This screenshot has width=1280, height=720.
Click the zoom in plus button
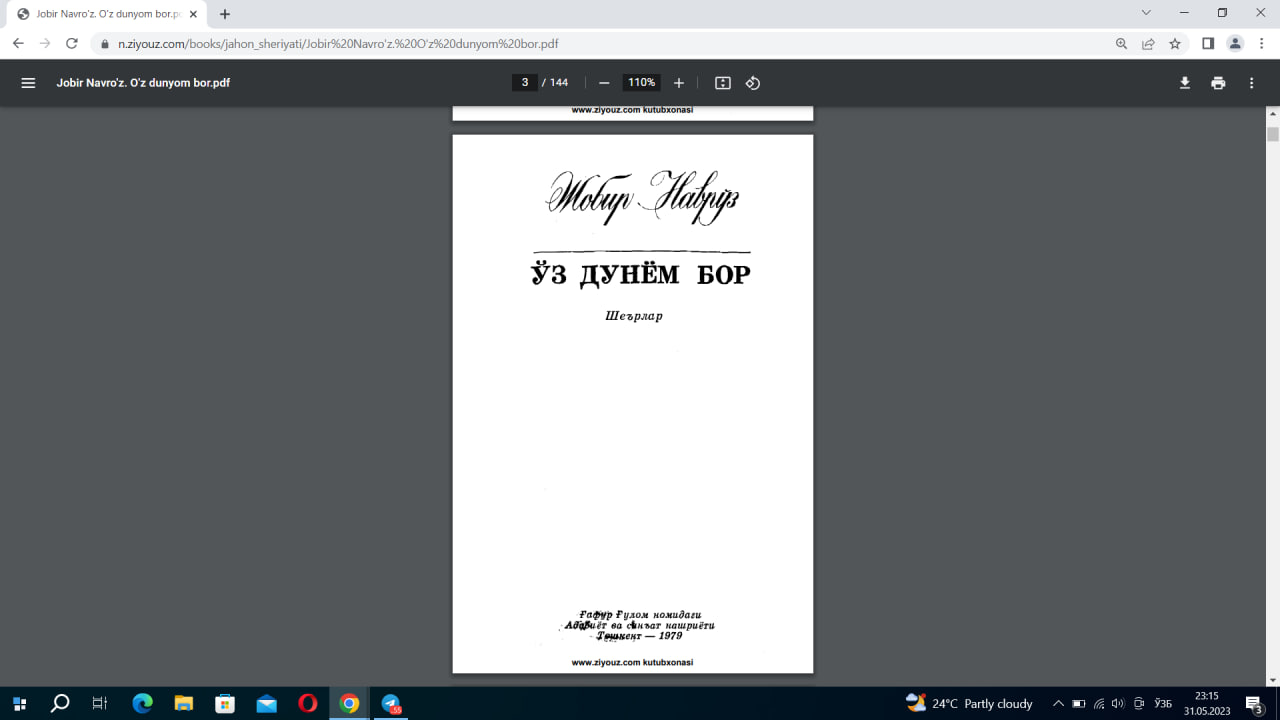(679, 83)
